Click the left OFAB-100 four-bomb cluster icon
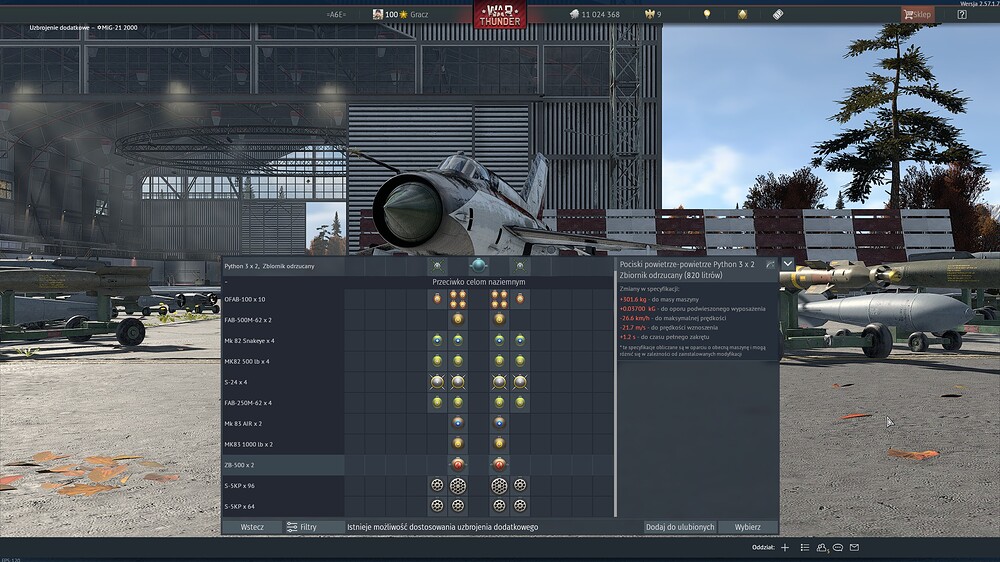This screenshot has height=562, width=1000. [458, 299]
